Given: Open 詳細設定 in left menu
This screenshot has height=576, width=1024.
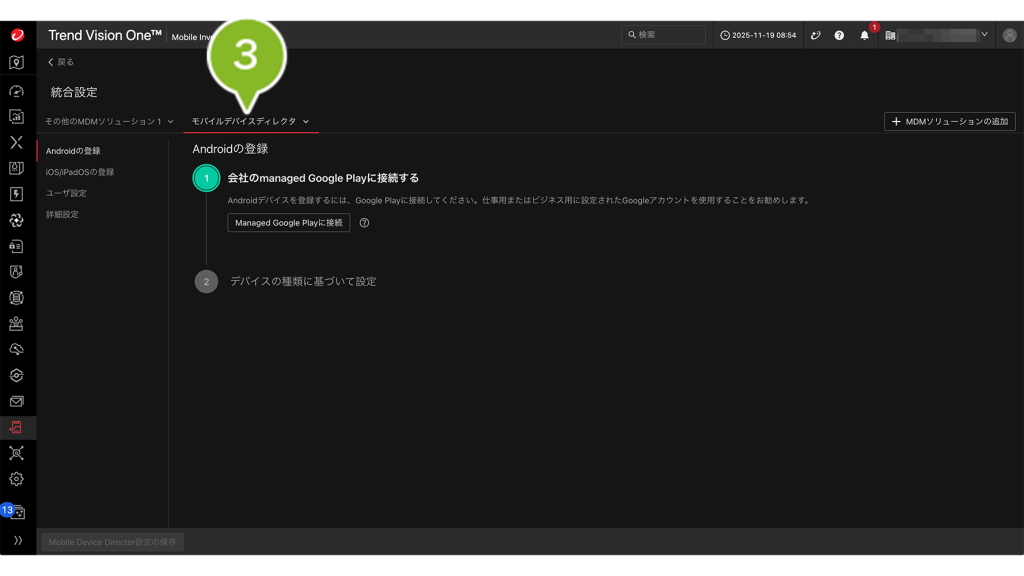Looking at the screenshot, I should coord(62,214).
